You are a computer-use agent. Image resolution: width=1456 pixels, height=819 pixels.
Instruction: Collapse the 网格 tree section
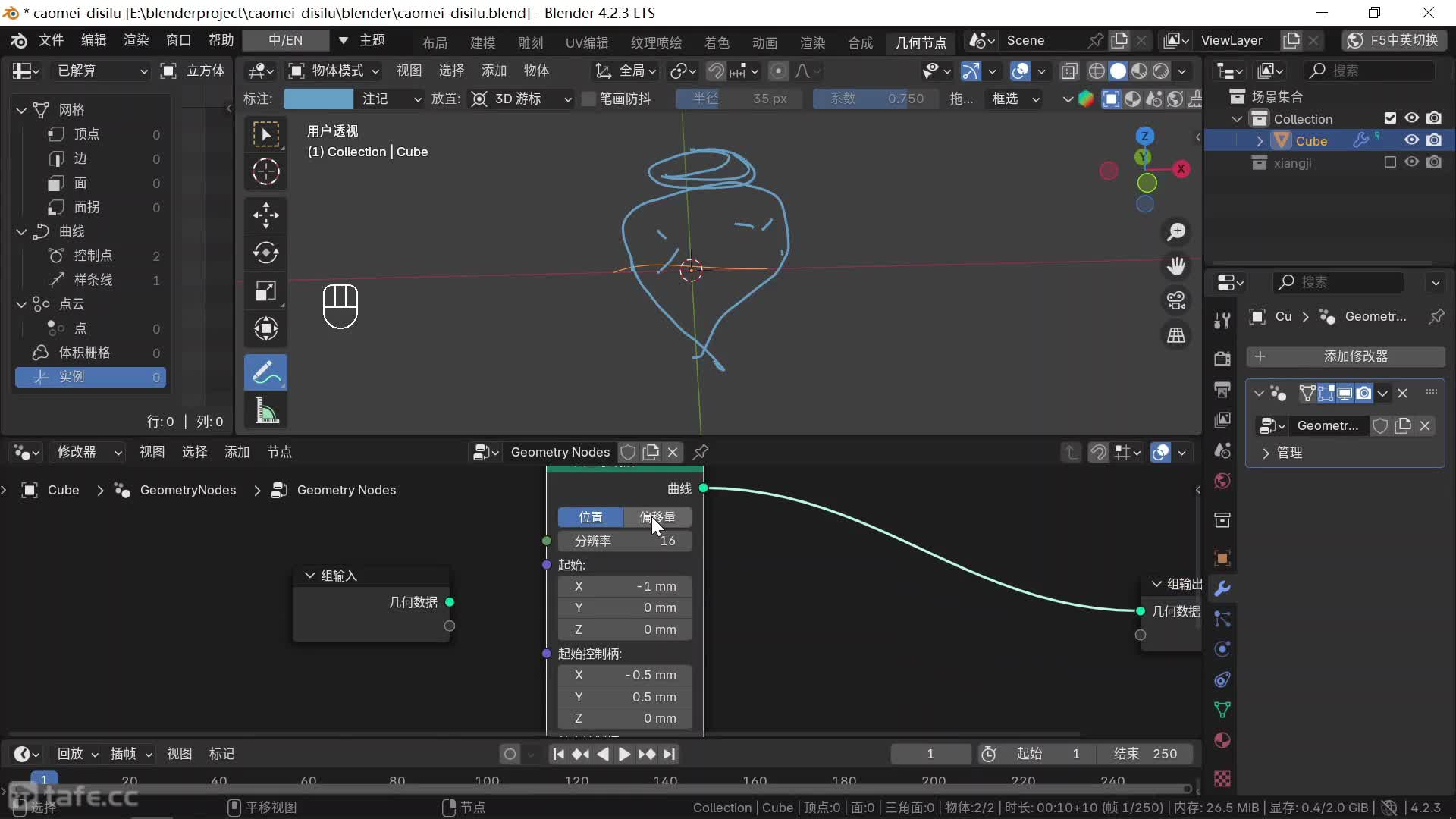(x=21, y=110)
